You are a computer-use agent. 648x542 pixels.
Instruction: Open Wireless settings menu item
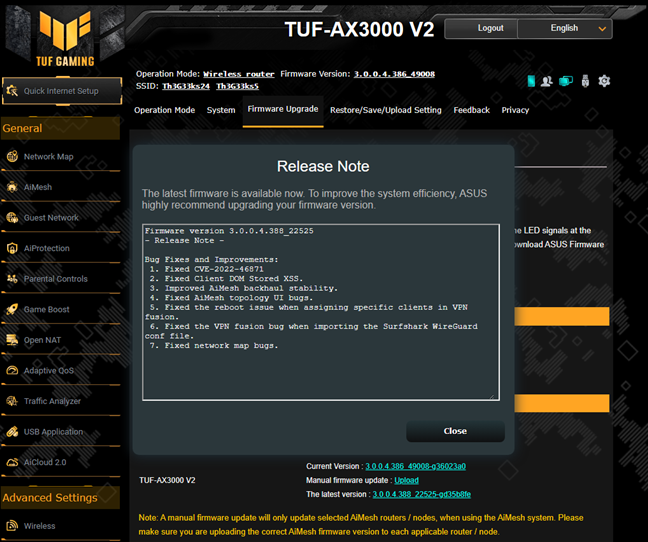(x=61, y=526)
